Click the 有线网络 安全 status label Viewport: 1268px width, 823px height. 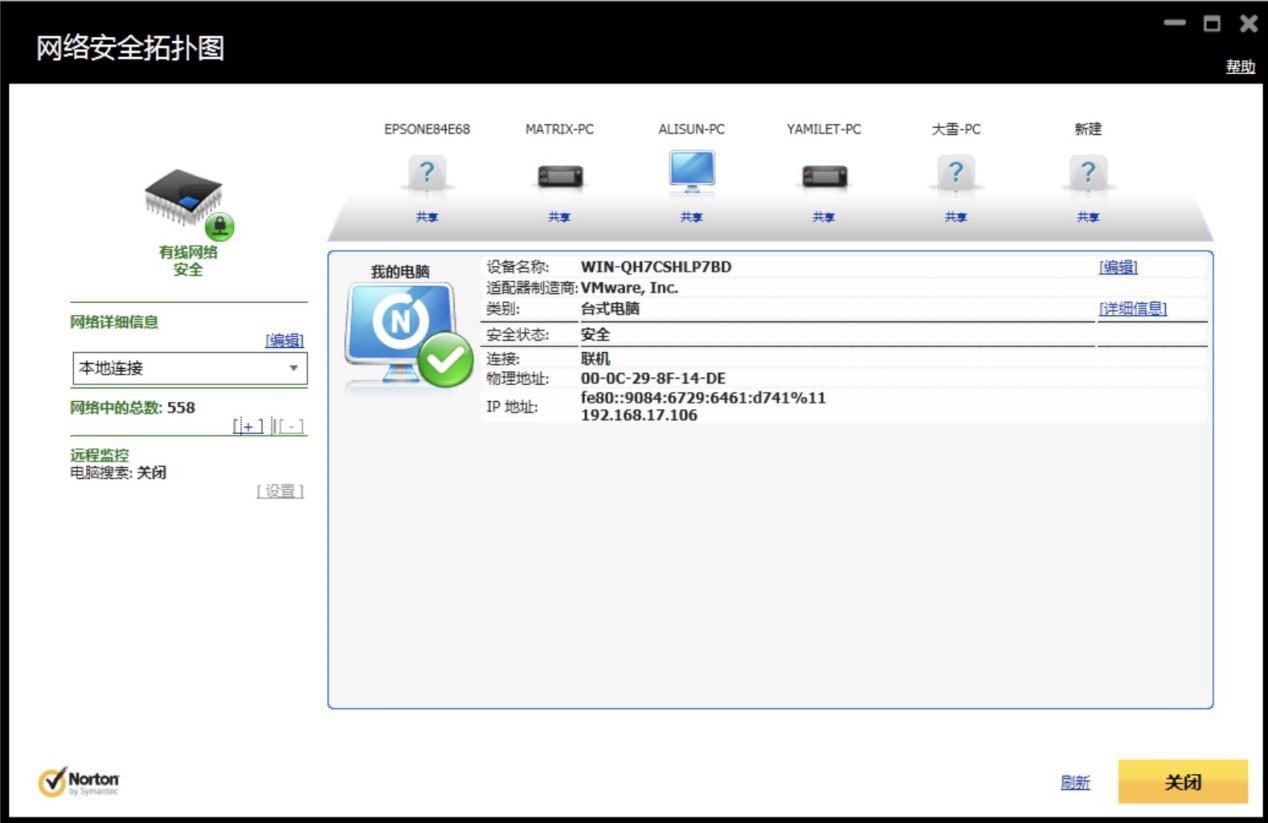[188, 262]
